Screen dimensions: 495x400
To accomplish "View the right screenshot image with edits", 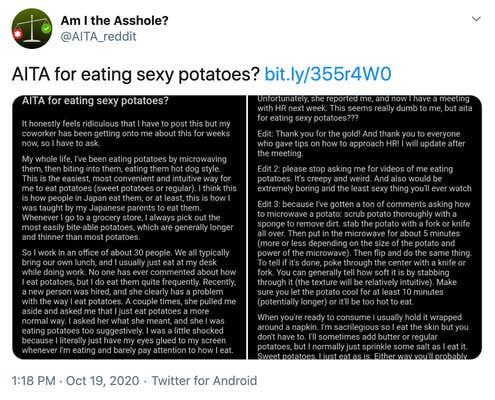I will coord(365,227).
